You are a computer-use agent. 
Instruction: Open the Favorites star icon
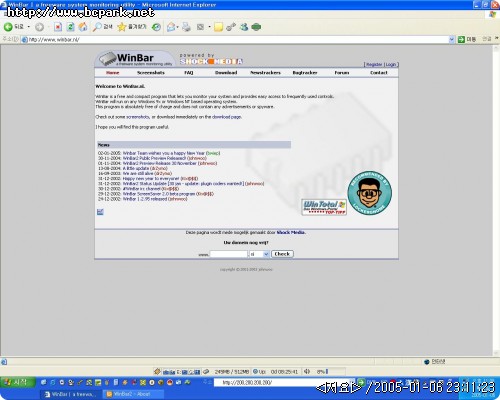(x=122, y=27)
